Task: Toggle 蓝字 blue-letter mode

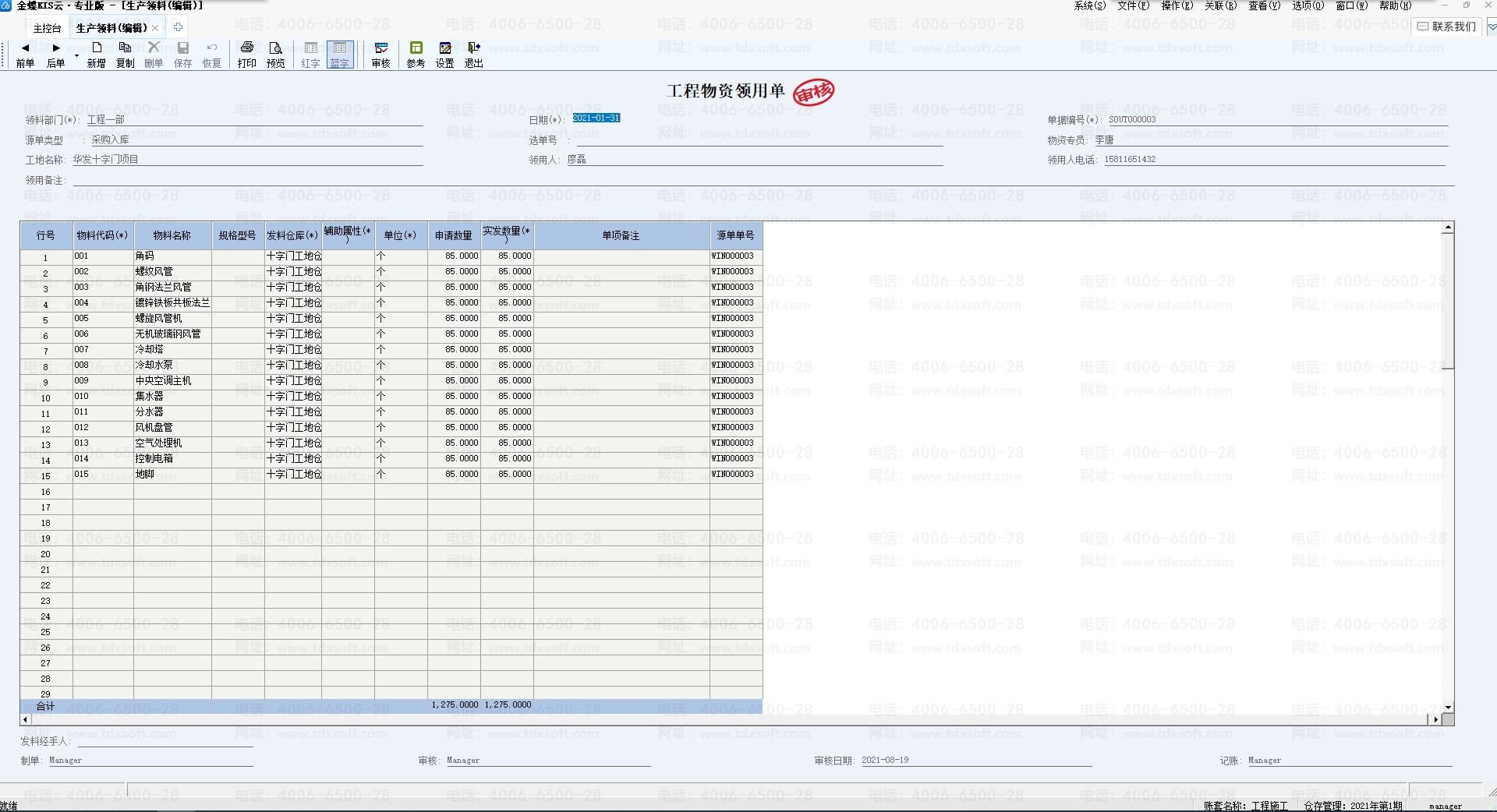Action: 339,55
